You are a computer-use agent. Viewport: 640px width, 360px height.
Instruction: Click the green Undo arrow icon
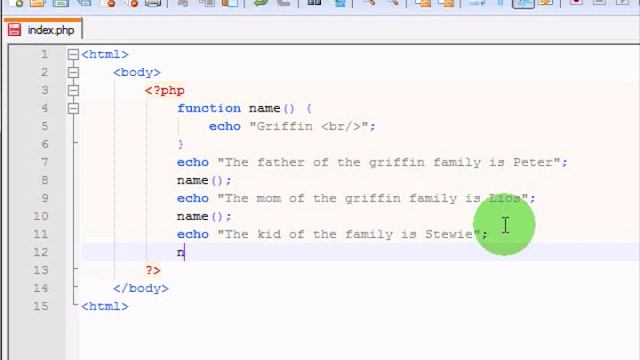point(260,3)
